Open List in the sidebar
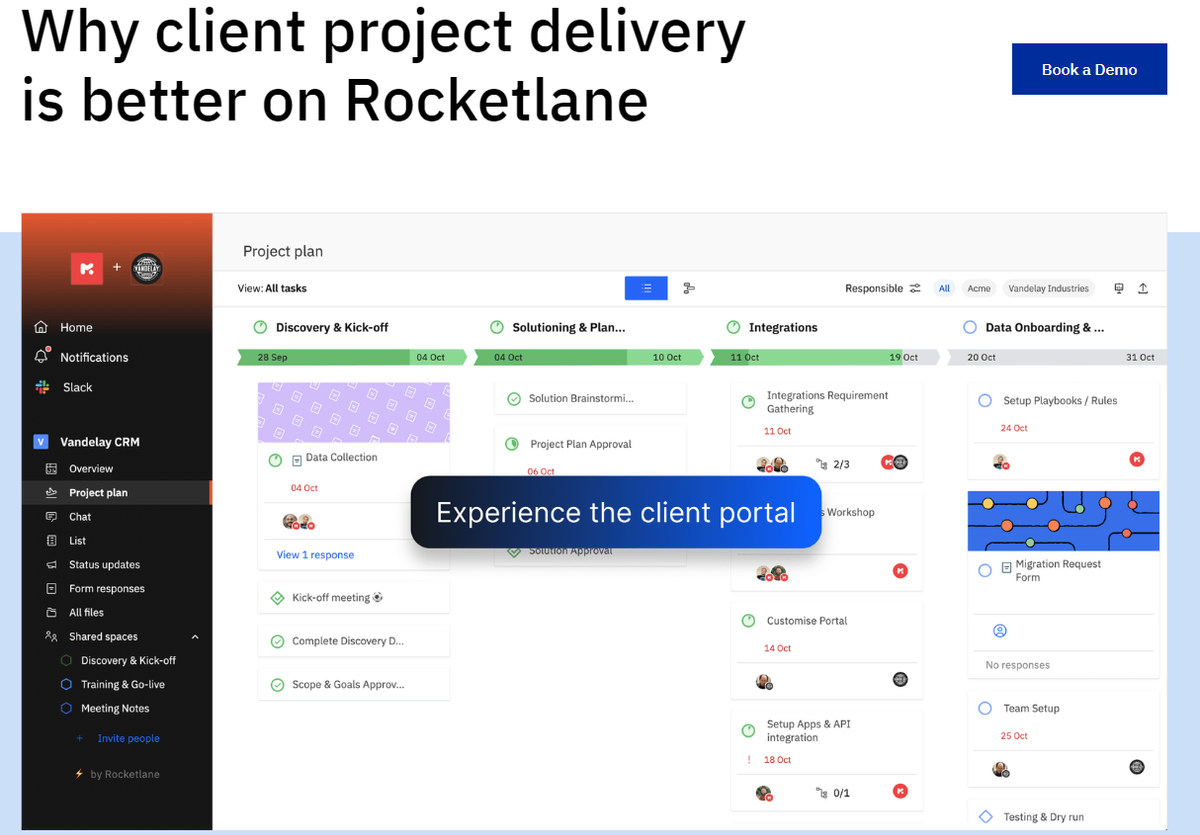 (x=77, y=540)
